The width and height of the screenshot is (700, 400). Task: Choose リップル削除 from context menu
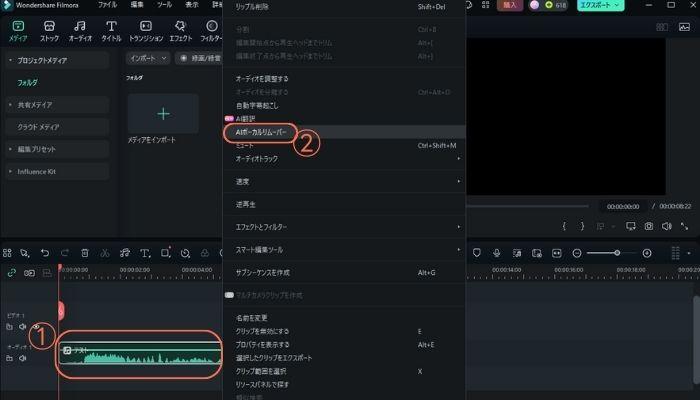click(344, 7)
